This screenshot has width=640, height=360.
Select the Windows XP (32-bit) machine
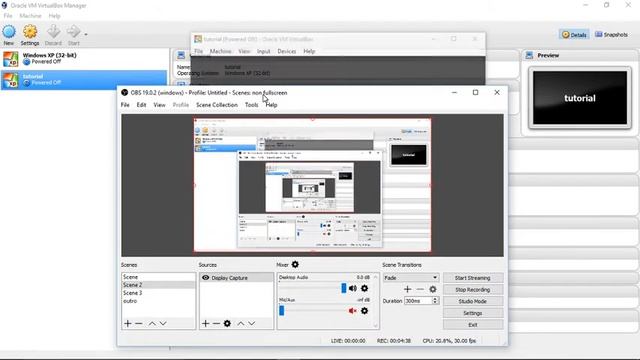click(x=84, y=59)
